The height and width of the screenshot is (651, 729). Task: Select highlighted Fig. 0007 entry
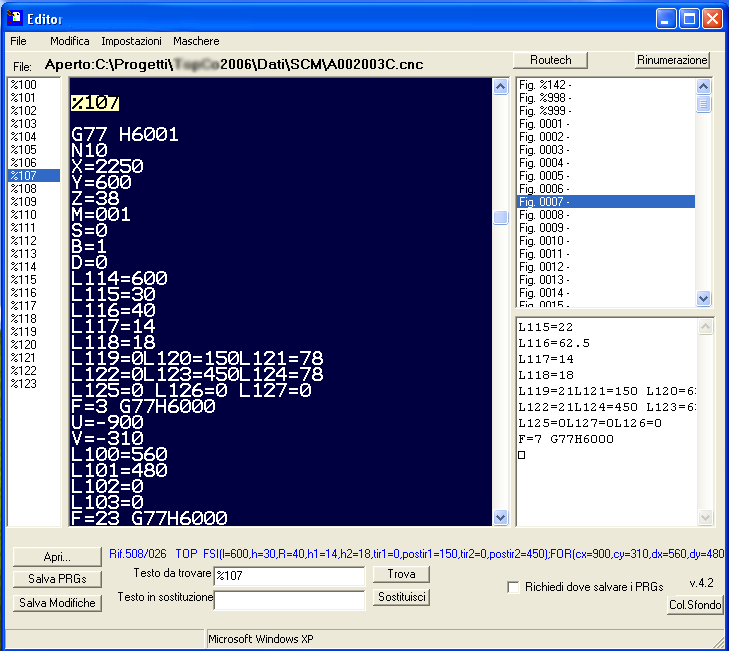606,202
